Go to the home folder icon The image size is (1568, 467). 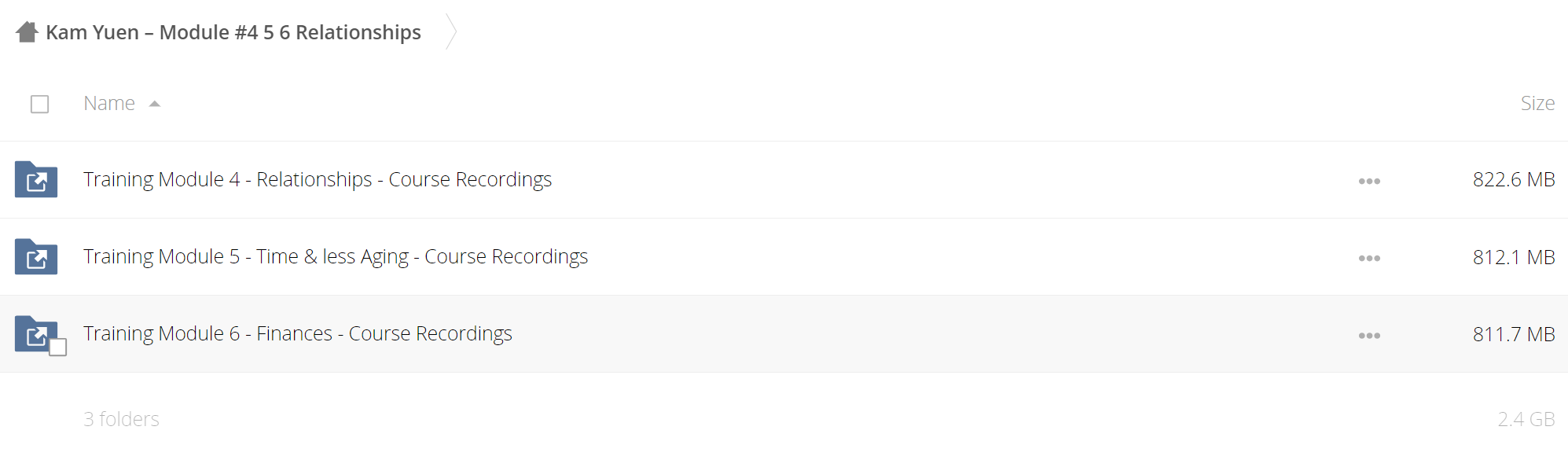pos(27,32)
